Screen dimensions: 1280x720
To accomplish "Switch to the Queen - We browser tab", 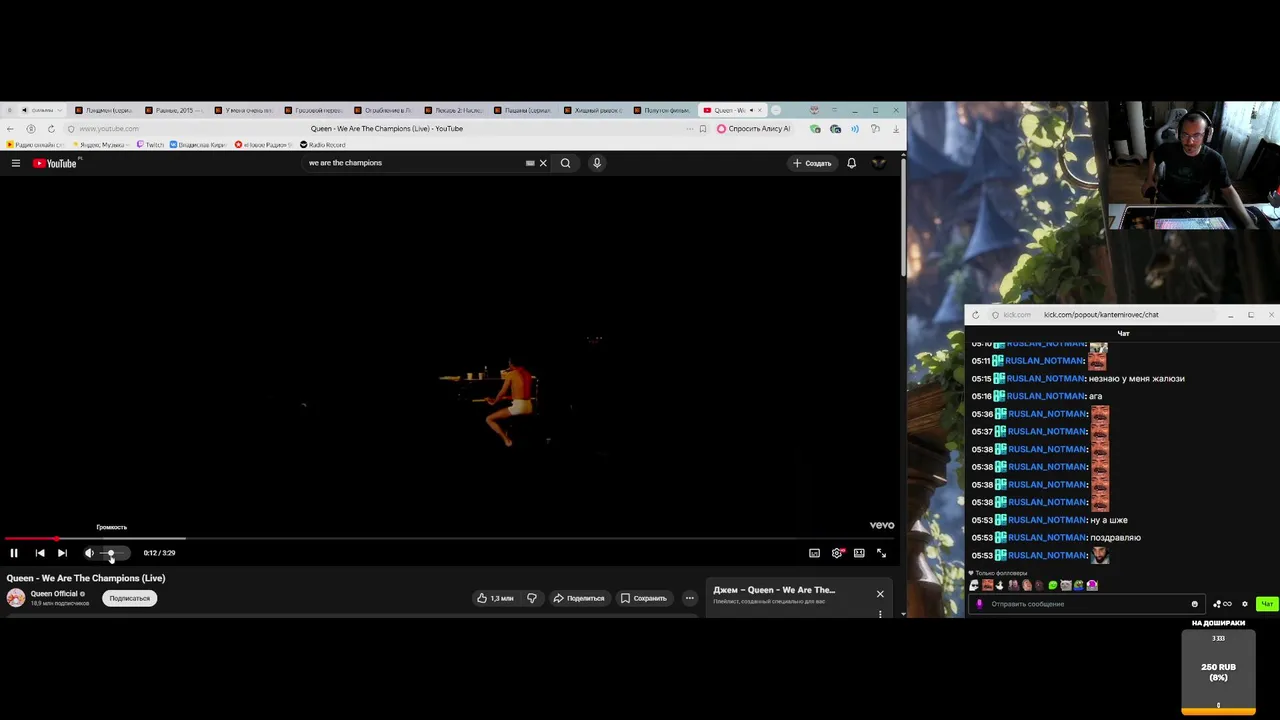I will (732, 110).
